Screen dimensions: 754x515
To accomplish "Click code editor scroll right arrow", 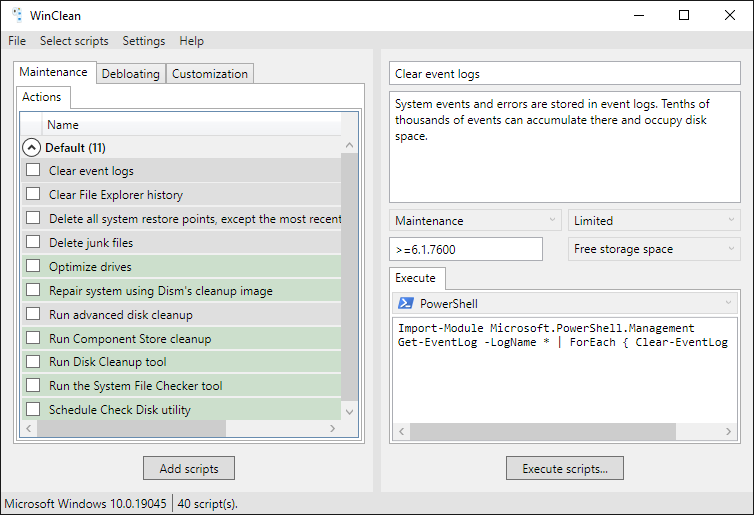I will [x=729, y=431].
